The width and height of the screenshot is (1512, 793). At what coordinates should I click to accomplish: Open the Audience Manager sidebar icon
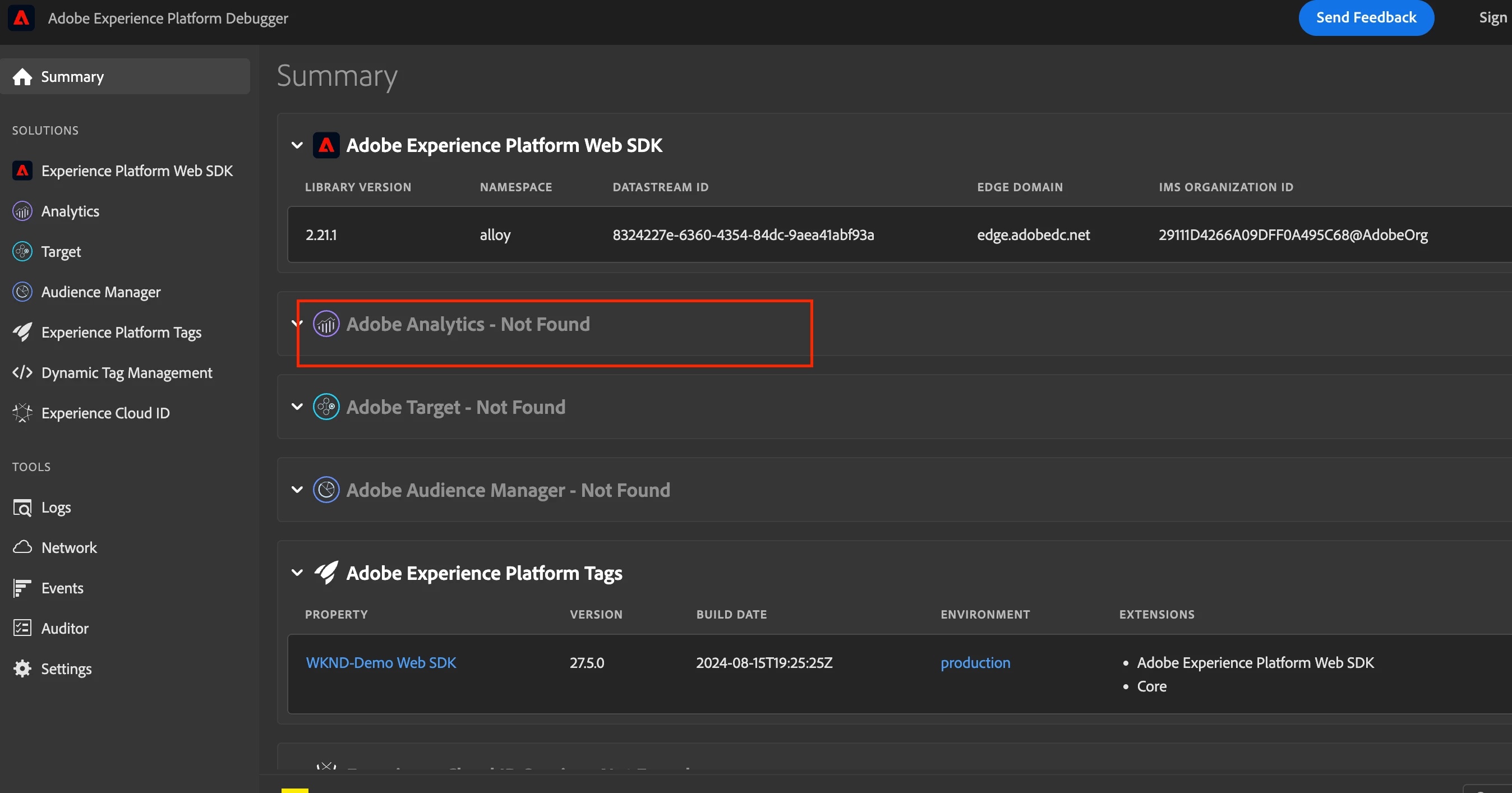pos(22,292)
